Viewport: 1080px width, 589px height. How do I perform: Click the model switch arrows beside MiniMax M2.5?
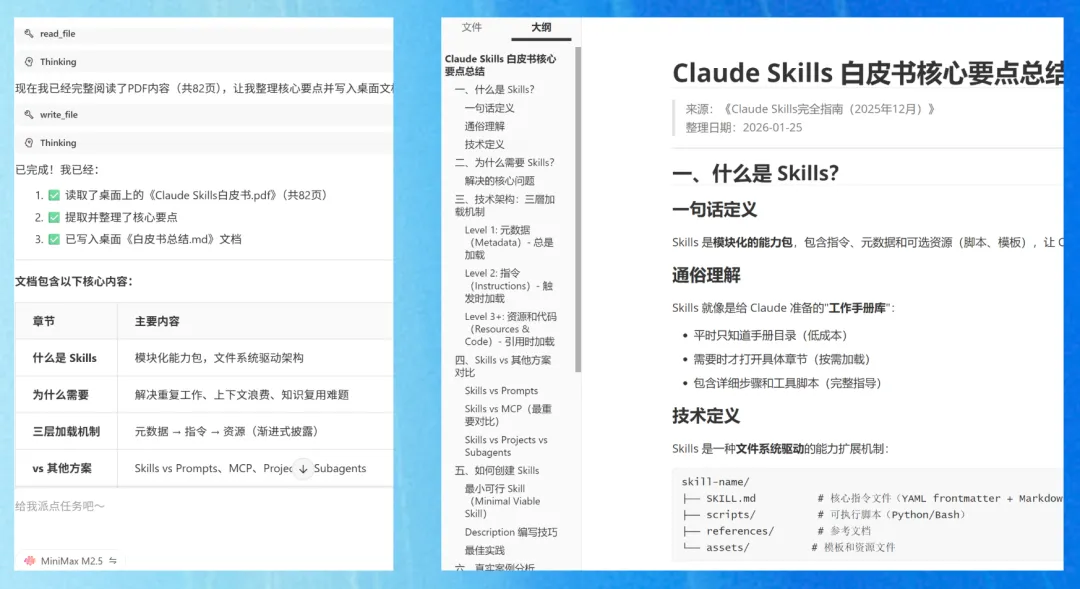pos(113,561)
